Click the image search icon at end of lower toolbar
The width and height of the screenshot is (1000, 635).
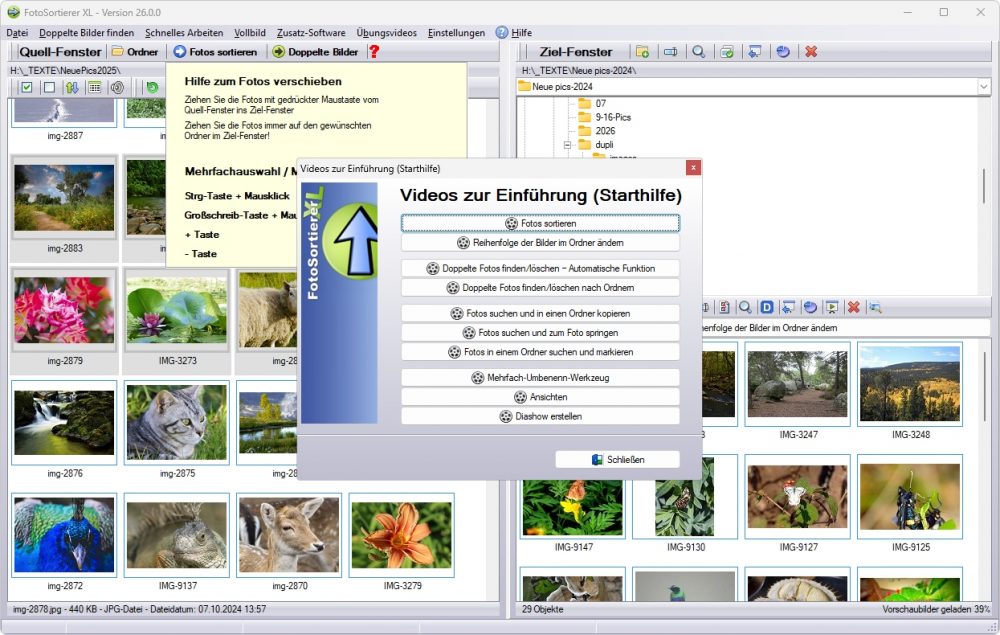[x=875, y=307]
